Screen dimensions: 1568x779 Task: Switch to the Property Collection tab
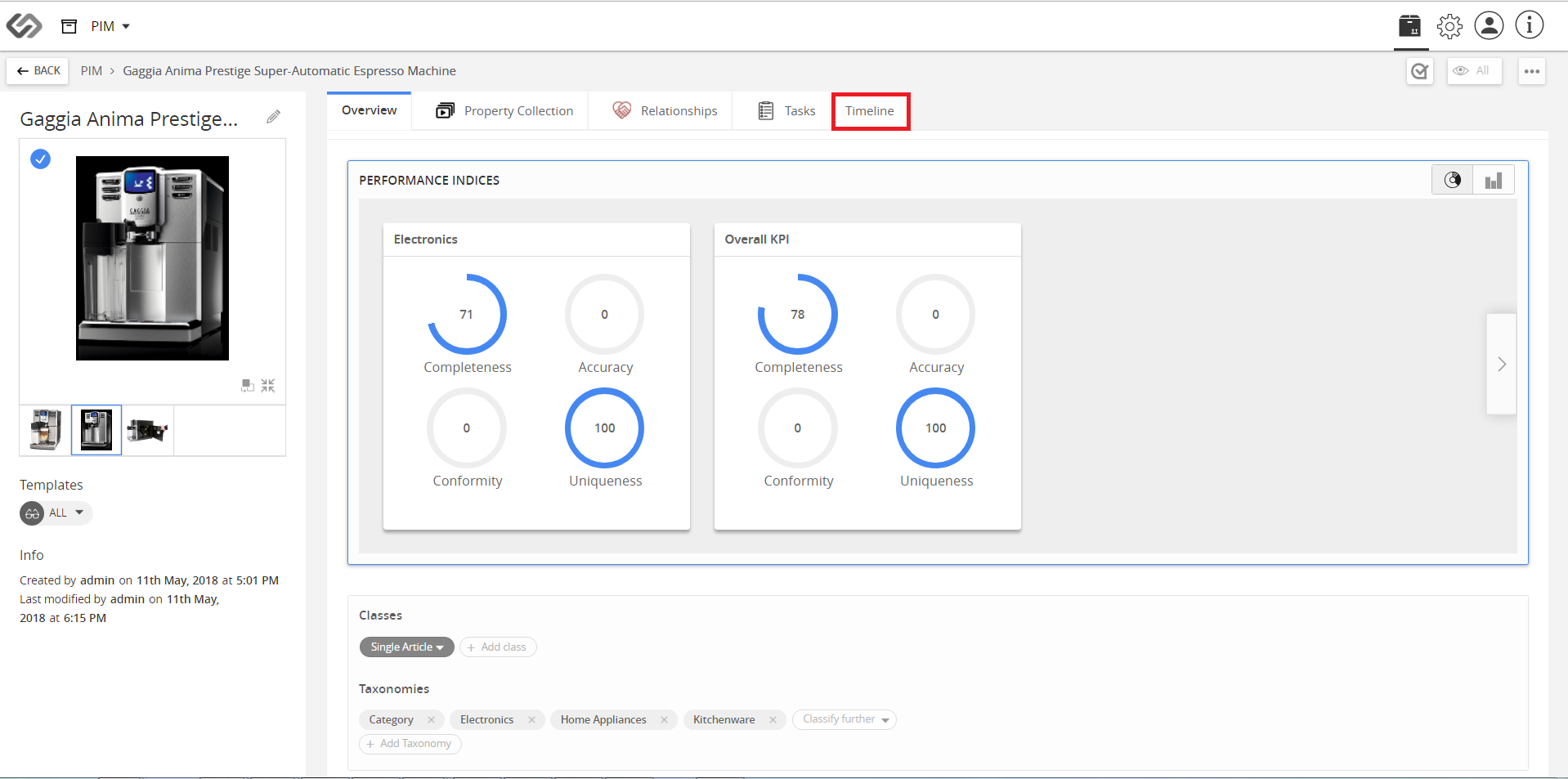pos(504,111)
